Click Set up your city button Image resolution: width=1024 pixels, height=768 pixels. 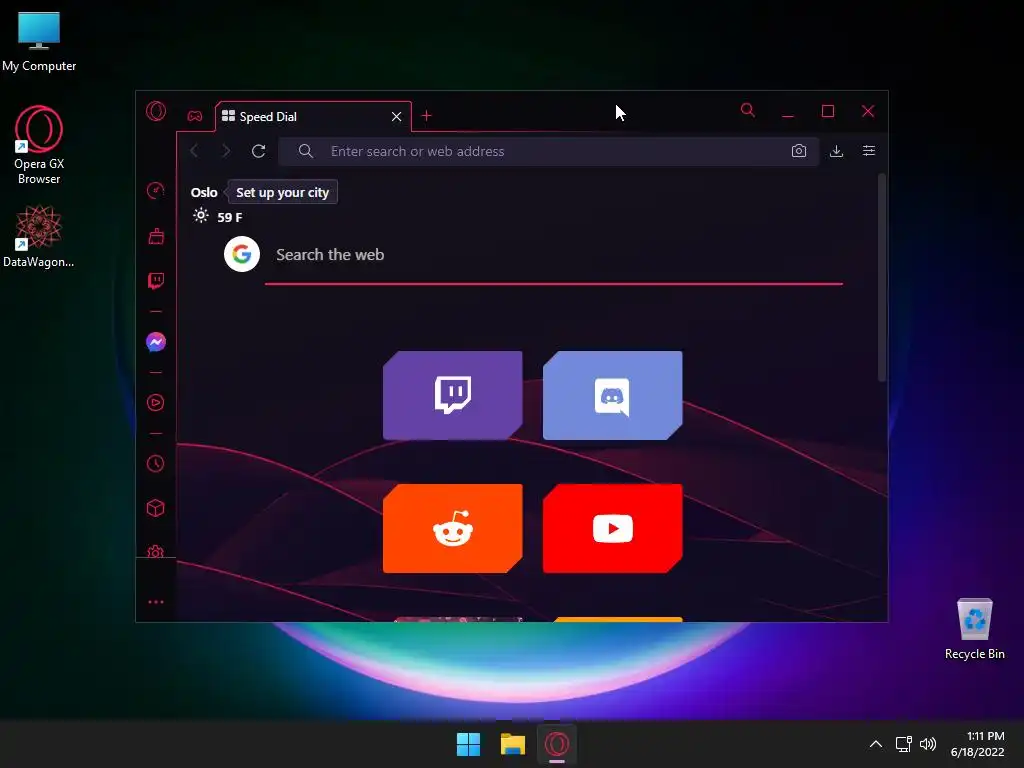pos(282,192)
